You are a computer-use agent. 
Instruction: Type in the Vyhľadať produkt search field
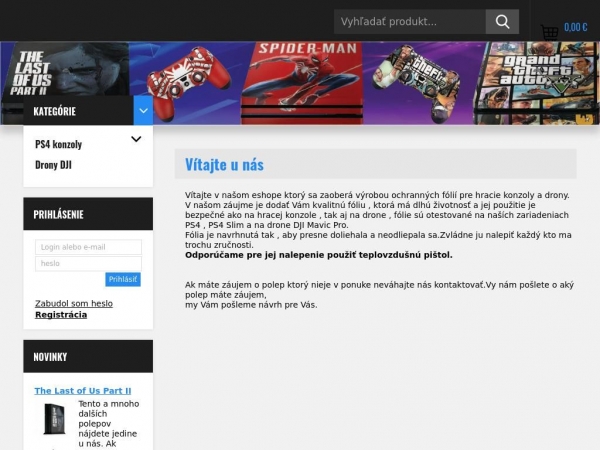pos(410,22)
